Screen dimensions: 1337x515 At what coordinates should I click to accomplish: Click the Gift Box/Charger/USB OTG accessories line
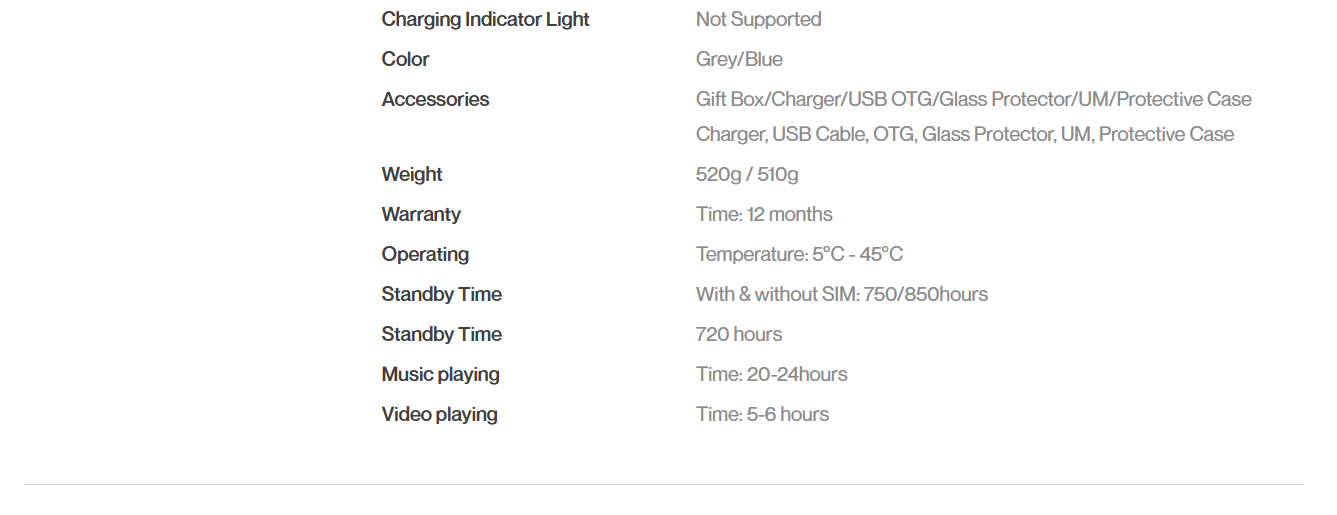click(973, 99)
